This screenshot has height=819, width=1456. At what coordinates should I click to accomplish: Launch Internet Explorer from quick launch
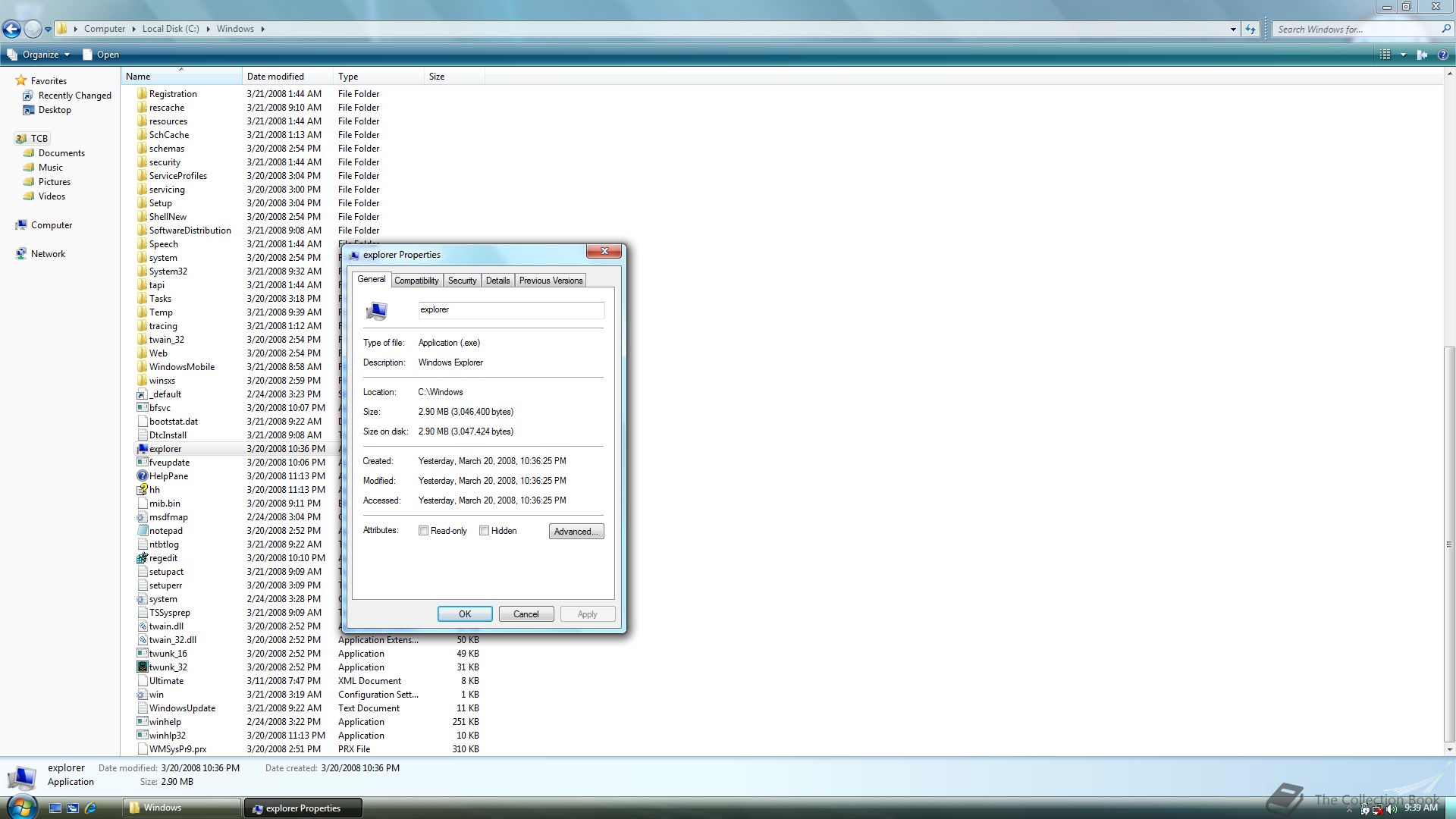[90, 808]
